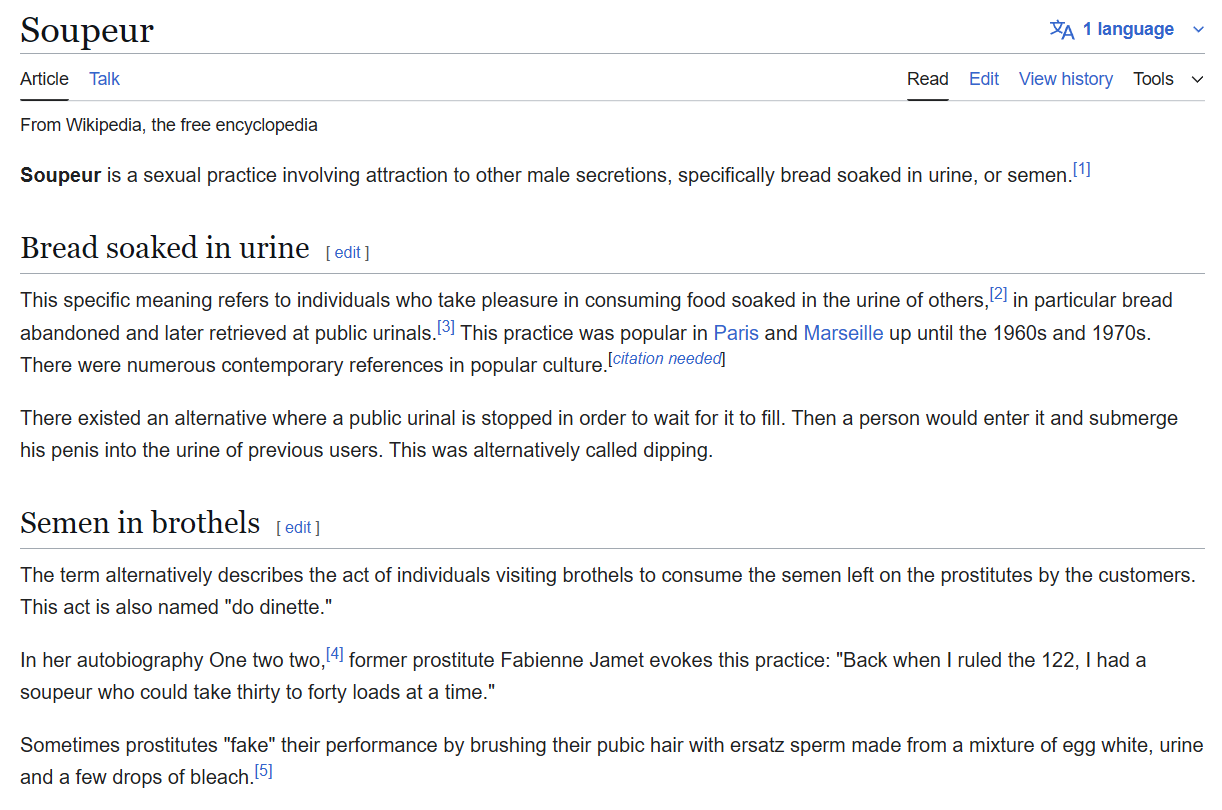Click the language translation icon

click(1061, 29)
